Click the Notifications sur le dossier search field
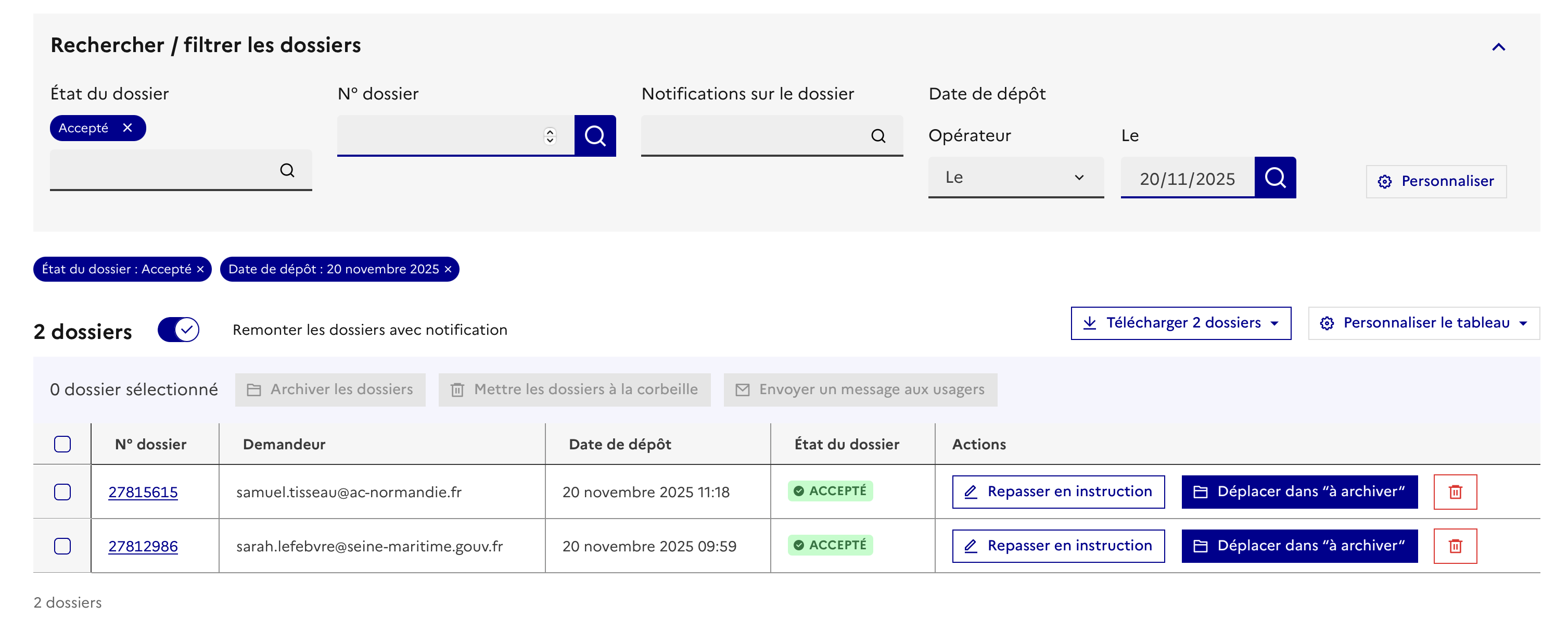 coord(755,136)
